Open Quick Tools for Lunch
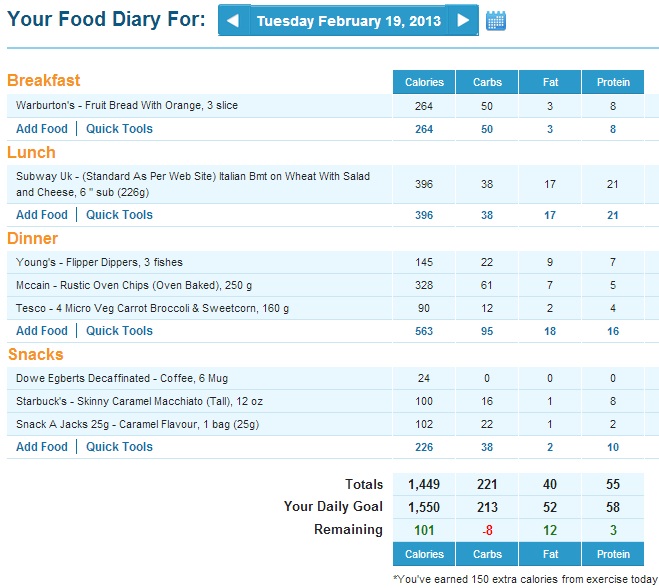The image size is (659, 588). click(119, 215)
